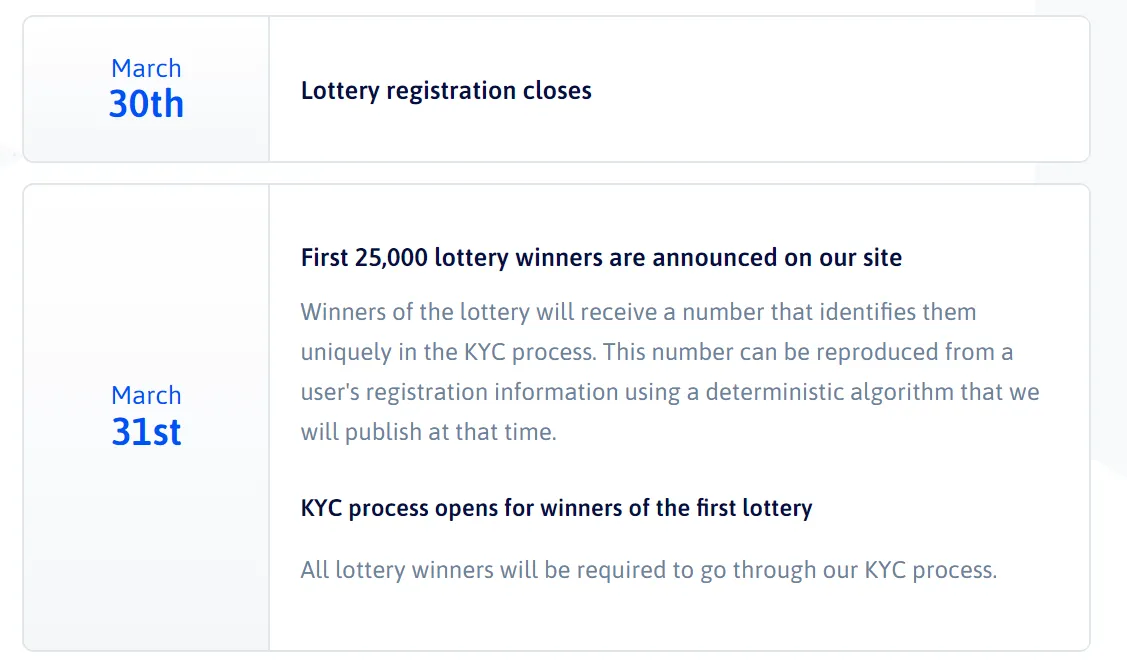Select the bold 31st date number
The image size is (1127, 666).
pos(146,432)
